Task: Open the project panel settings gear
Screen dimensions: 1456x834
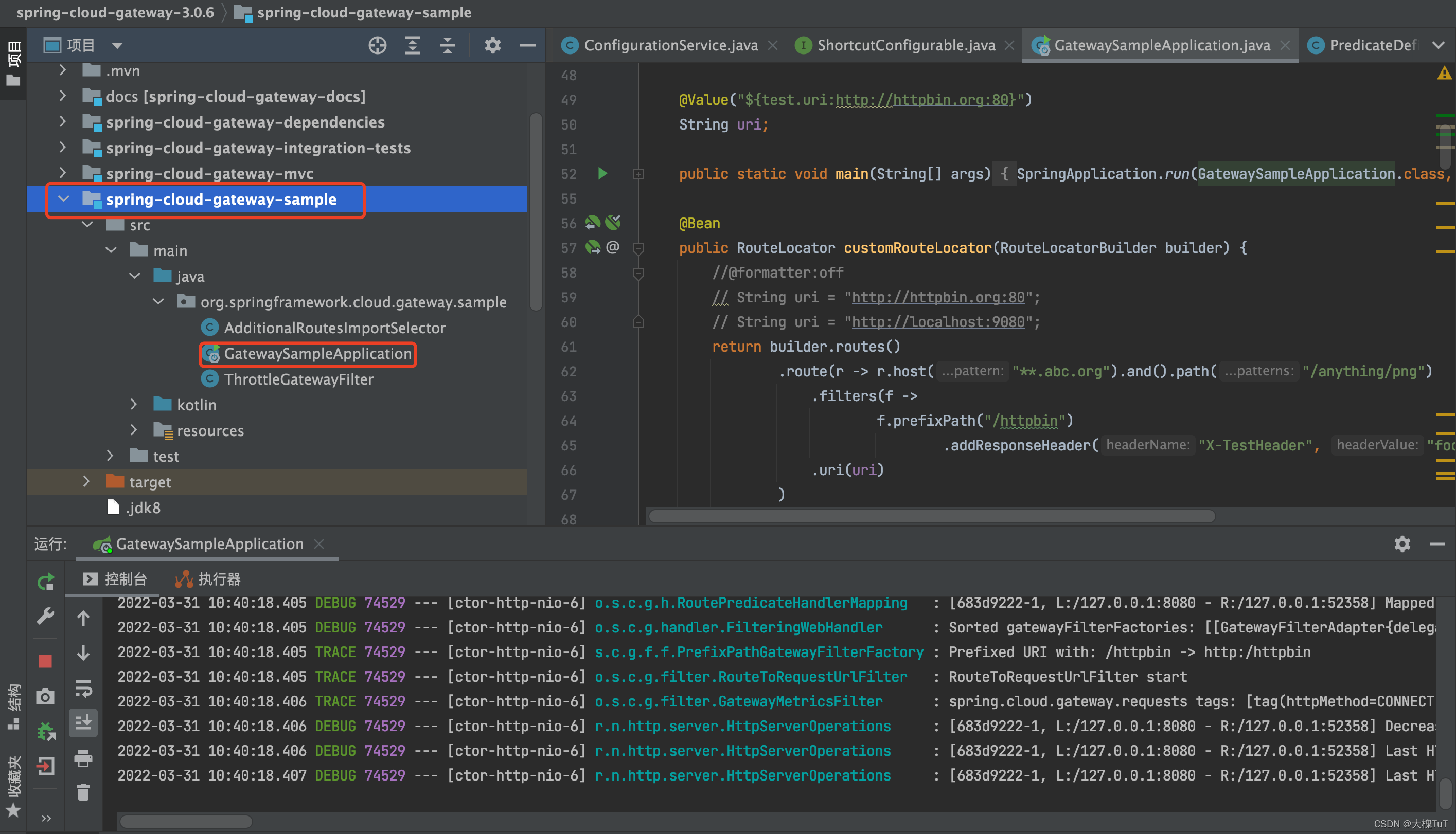Action: 492,45
